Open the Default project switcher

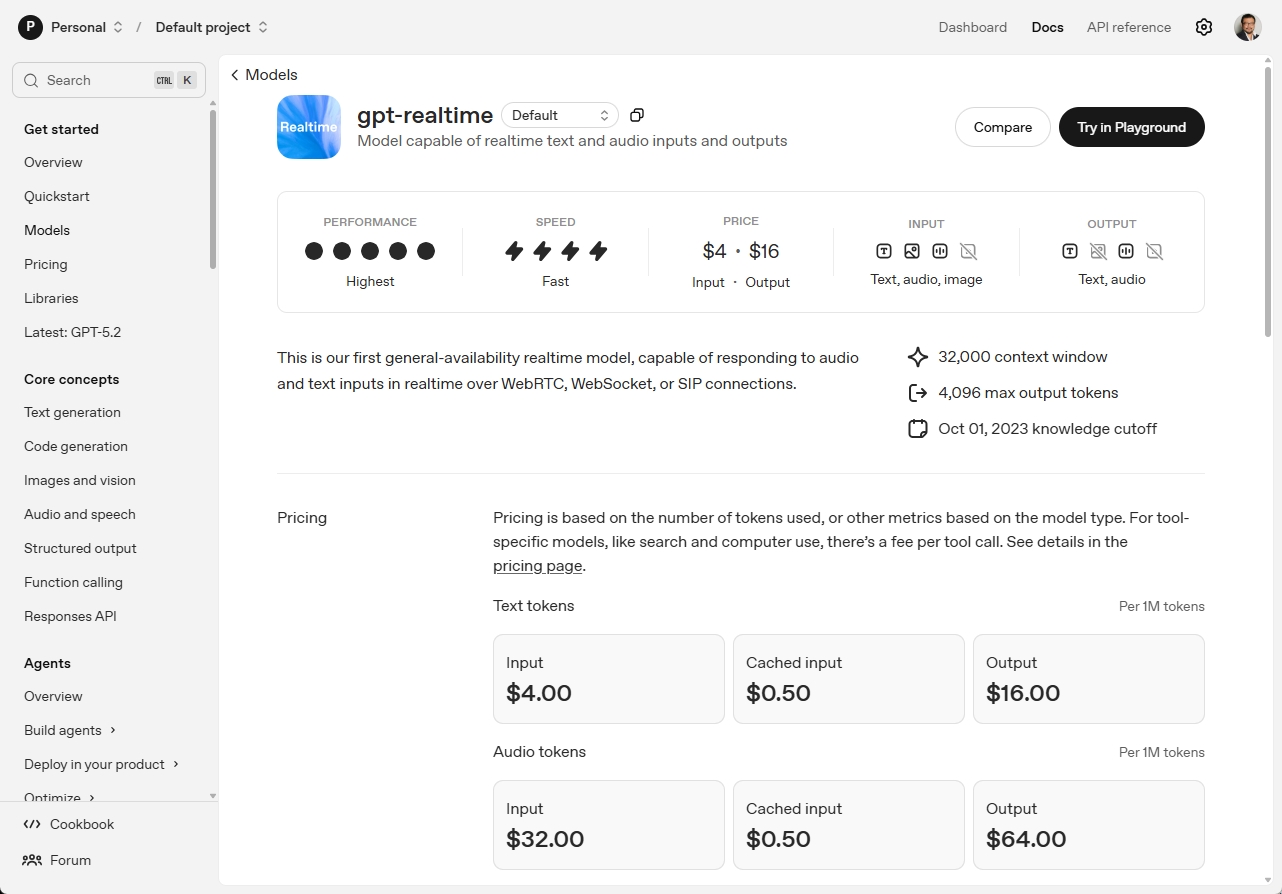click(212, 27)
